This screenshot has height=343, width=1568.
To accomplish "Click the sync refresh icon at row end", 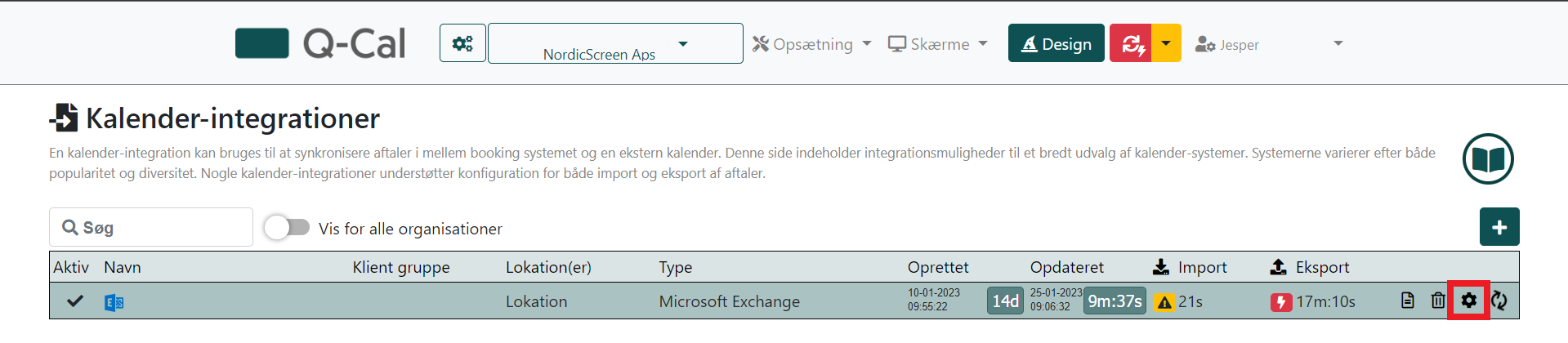I will click(1499, 301).
